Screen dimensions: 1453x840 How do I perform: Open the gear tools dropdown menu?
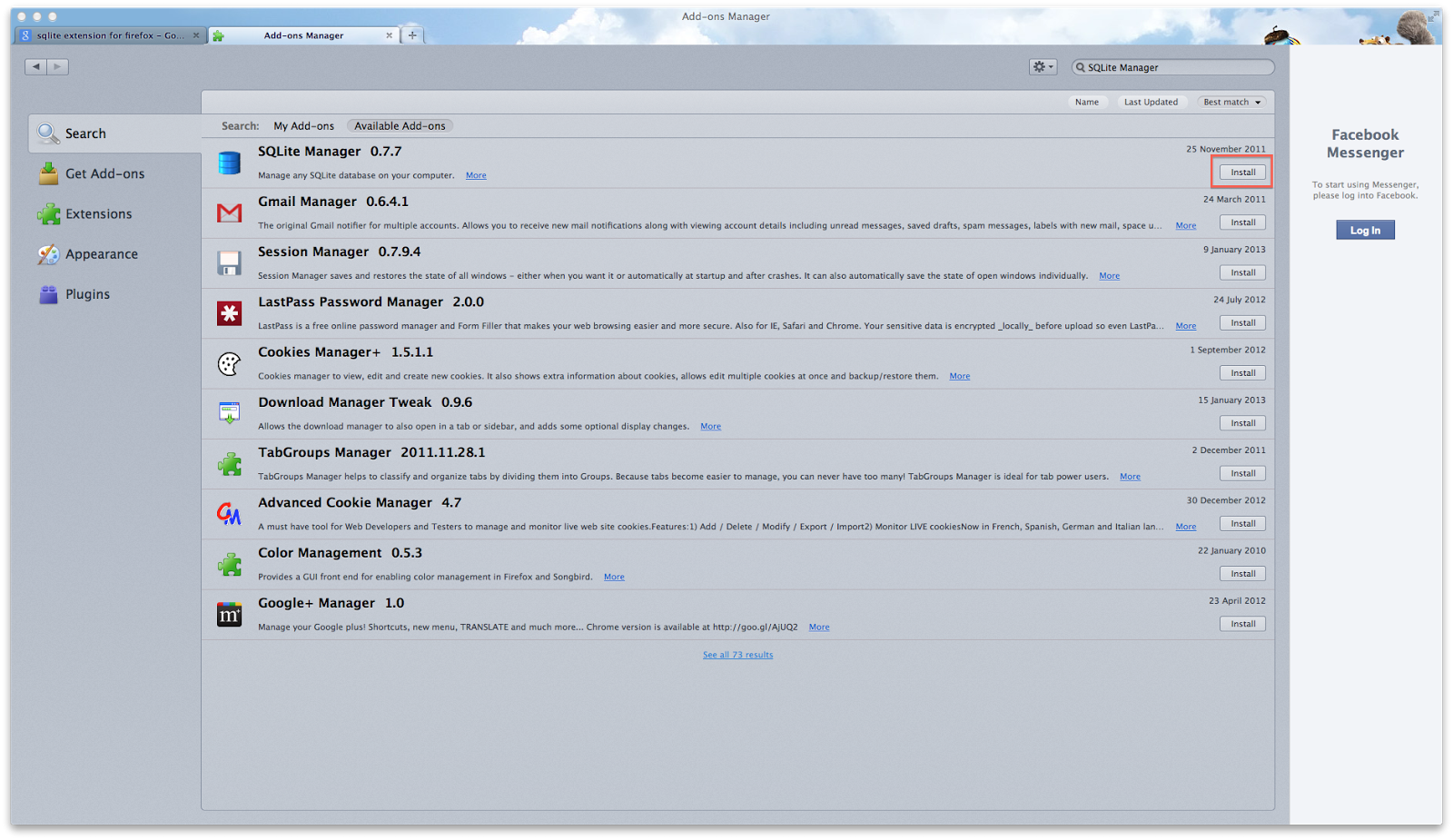[x=1043, y=66]
